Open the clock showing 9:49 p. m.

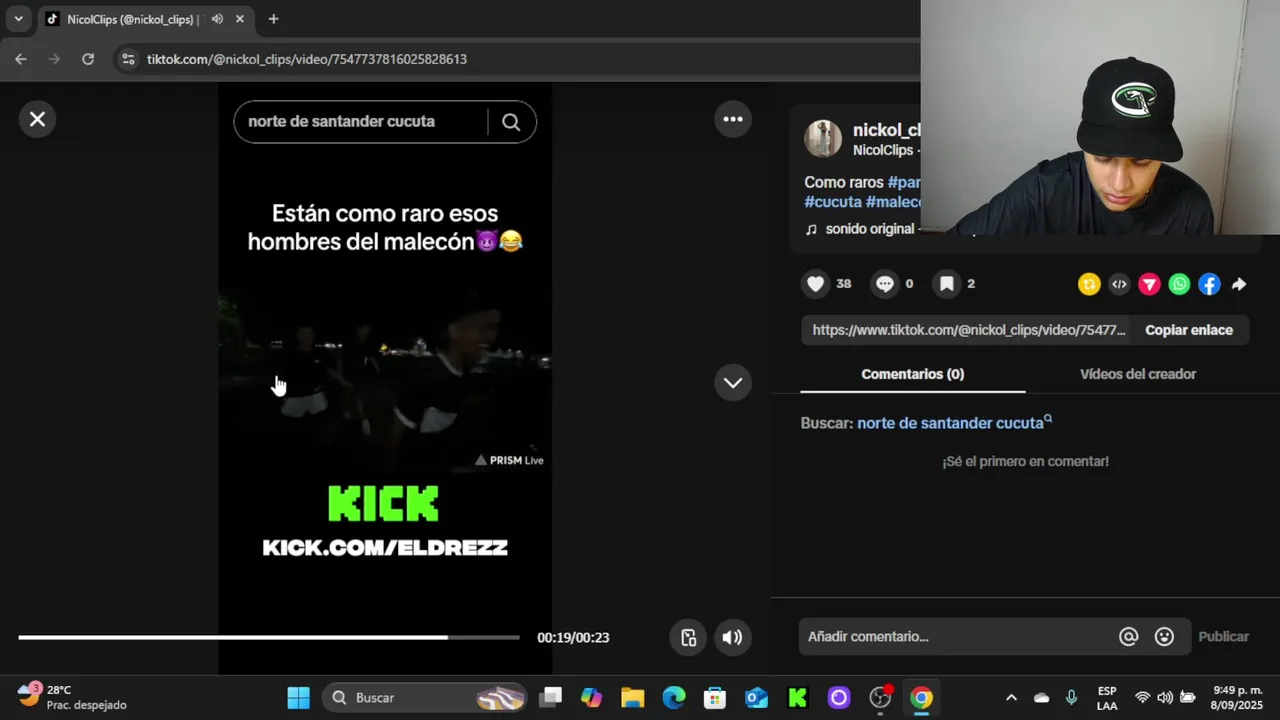pyautogui.click(x=1237, y=697)
